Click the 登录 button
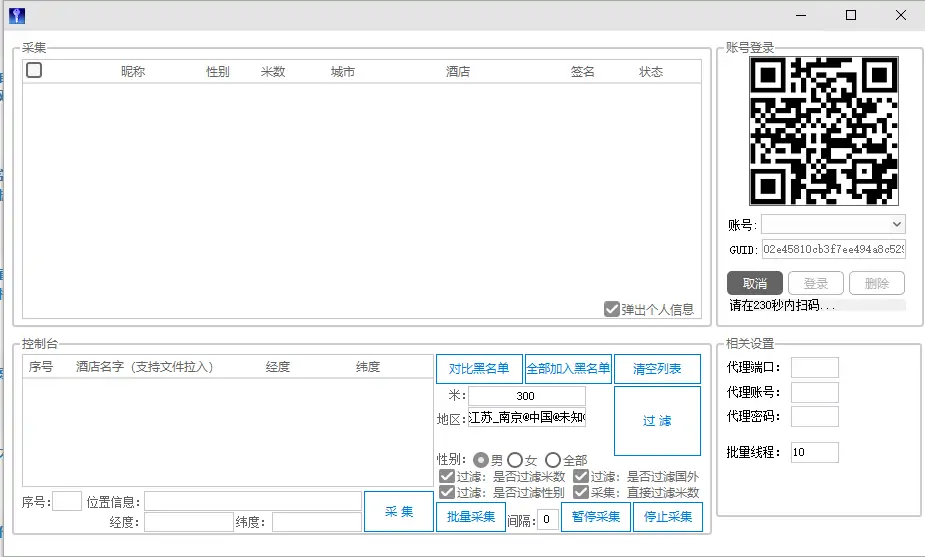Screen dimensions: 925x557 pyautogui.click(x=816, y=283)
